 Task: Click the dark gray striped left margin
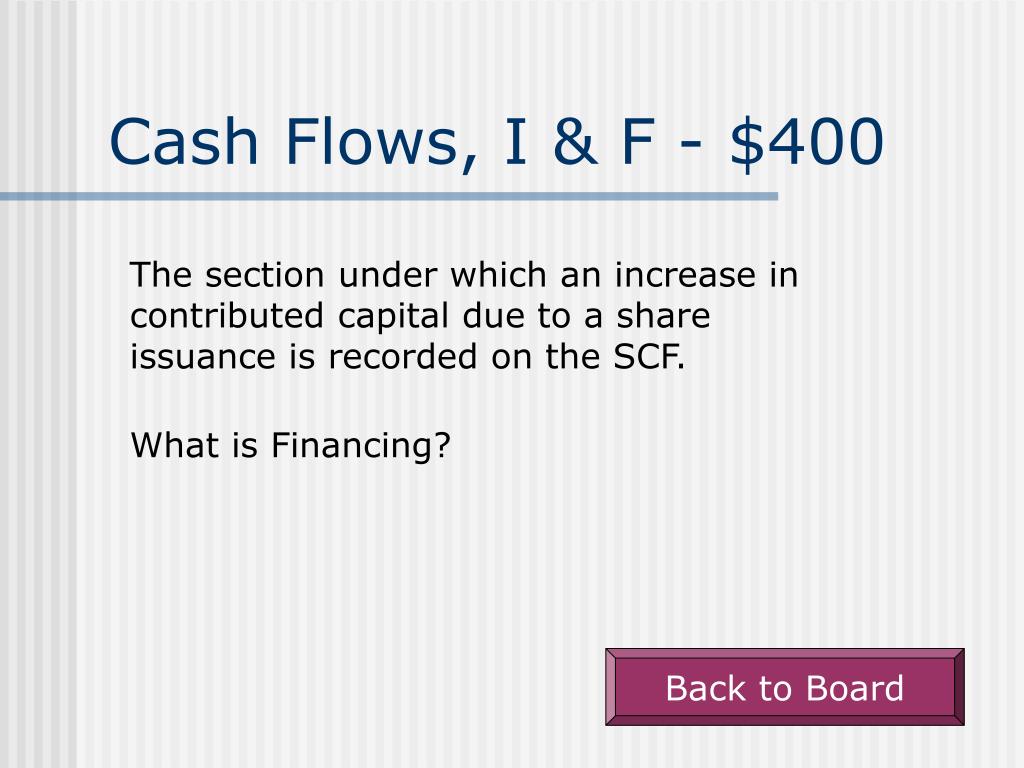click(x=36, y=457)
